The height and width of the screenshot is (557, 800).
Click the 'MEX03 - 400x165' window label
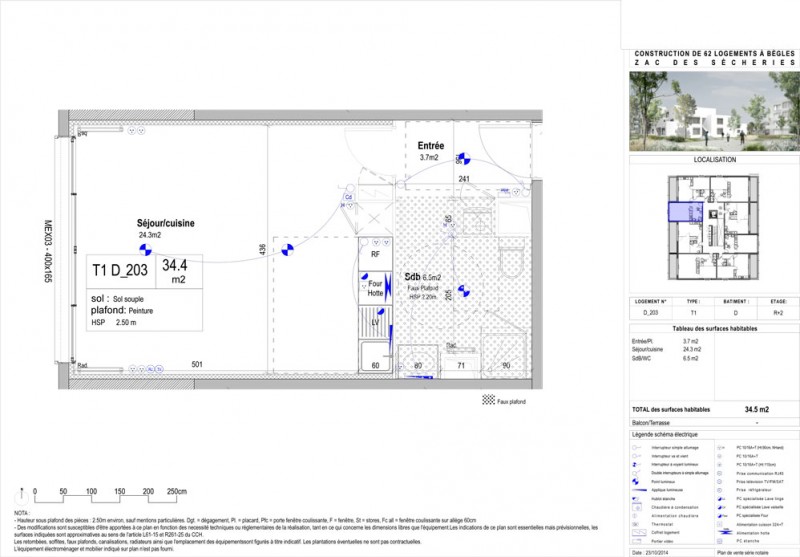coord(48,251)
